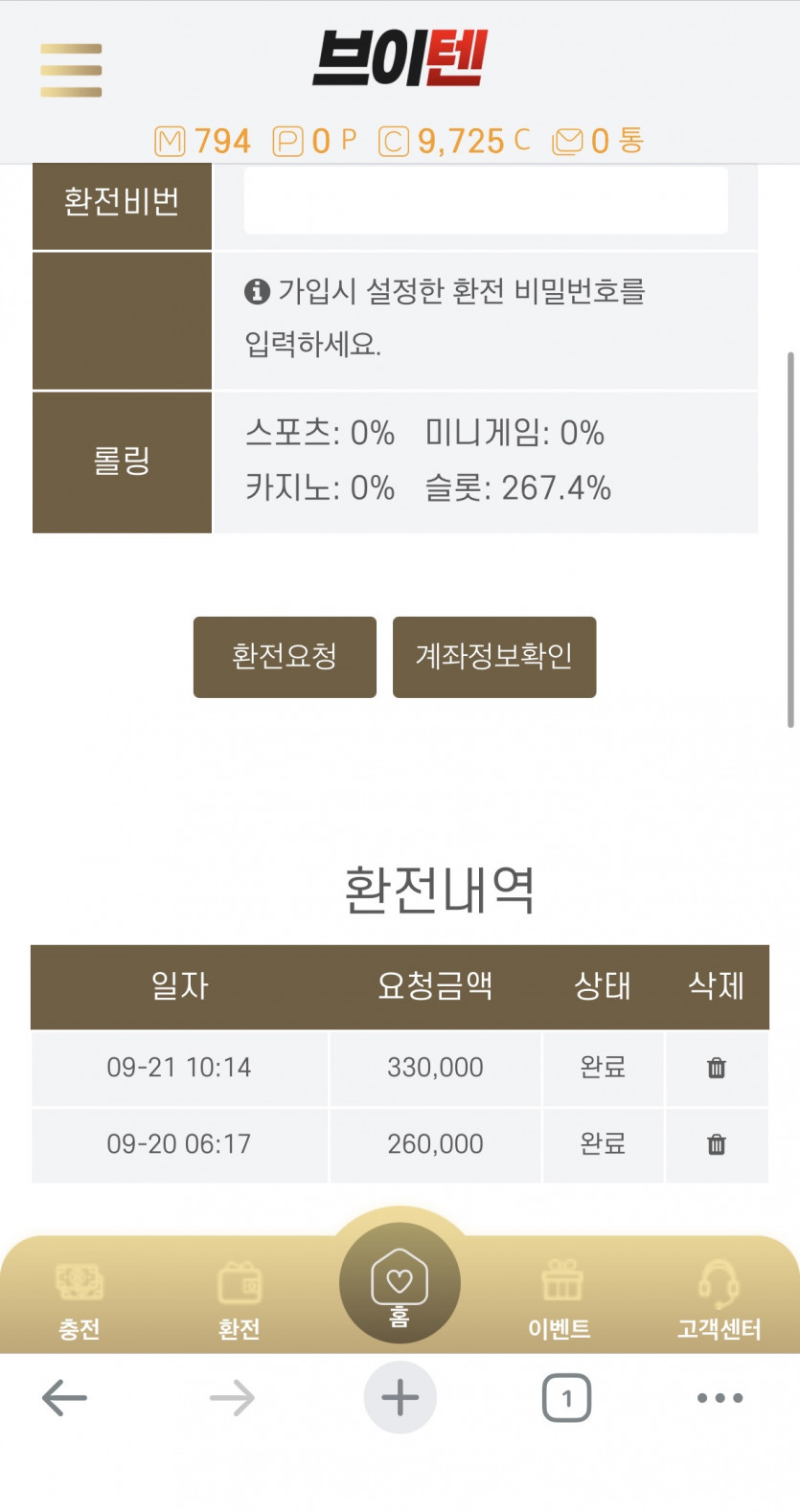Tap the M money balance icon
The image size is (800, 1512).
[x=170, y=142]
